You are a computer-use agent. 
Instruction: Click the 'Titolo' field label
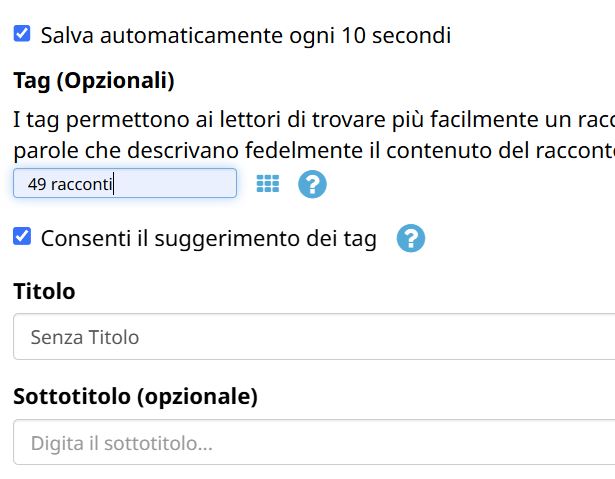point(44,291)
